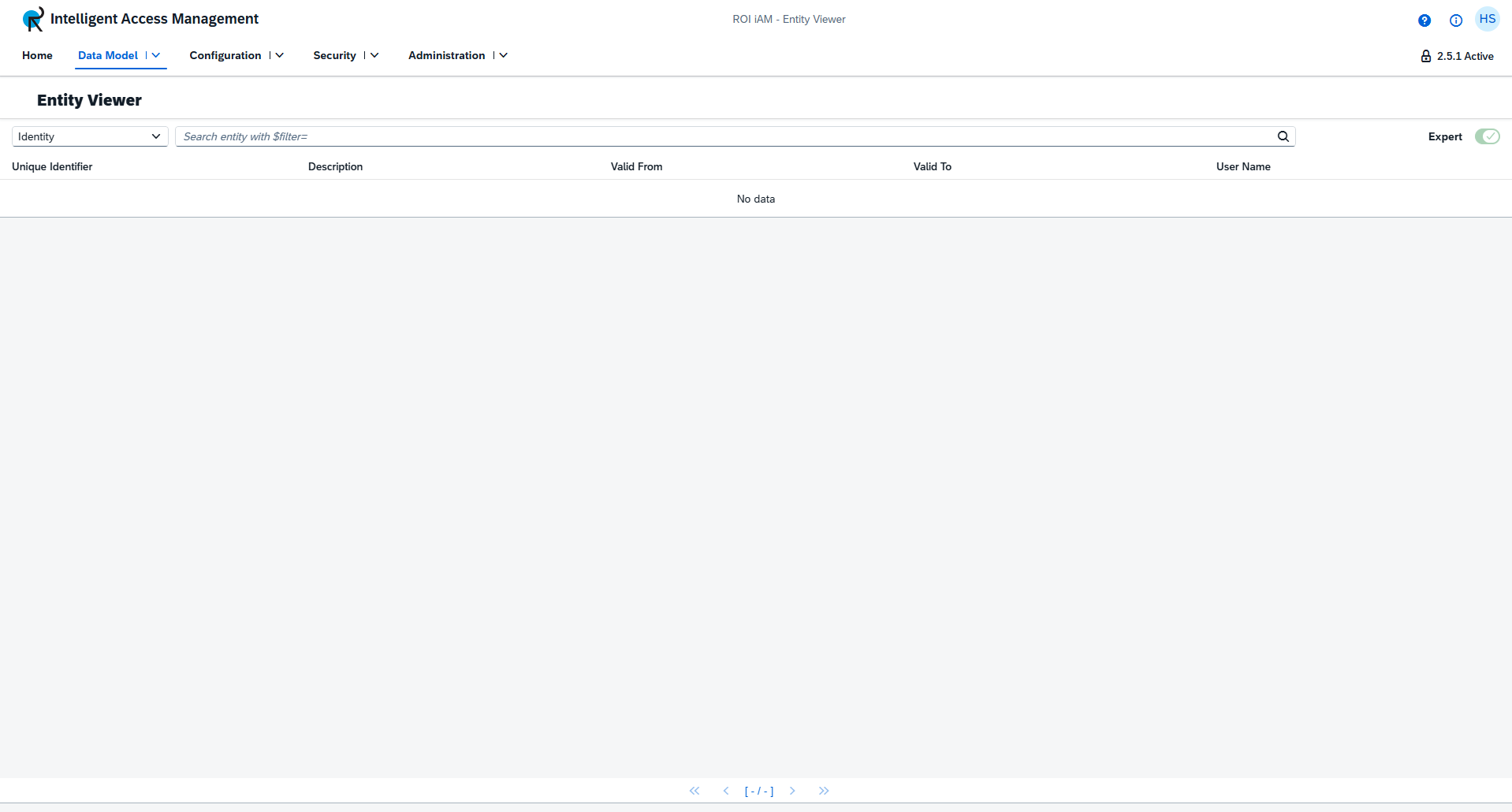Open the help icon in the header

point(1424,20)
